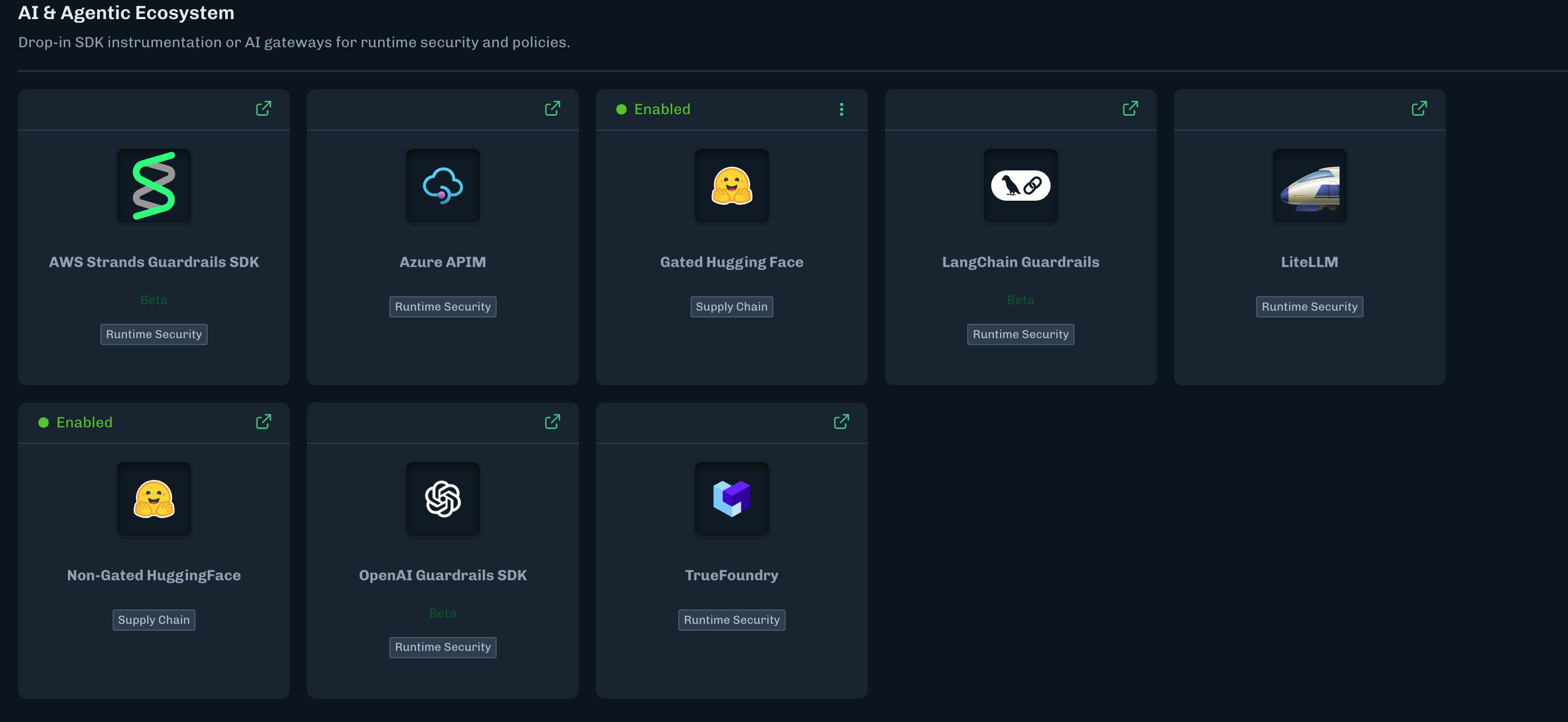Image resolution: width=1568 pixels, height=722 pixels.
Task: Click the Azure APIM cloud logo
Action: tap(443, 186)
